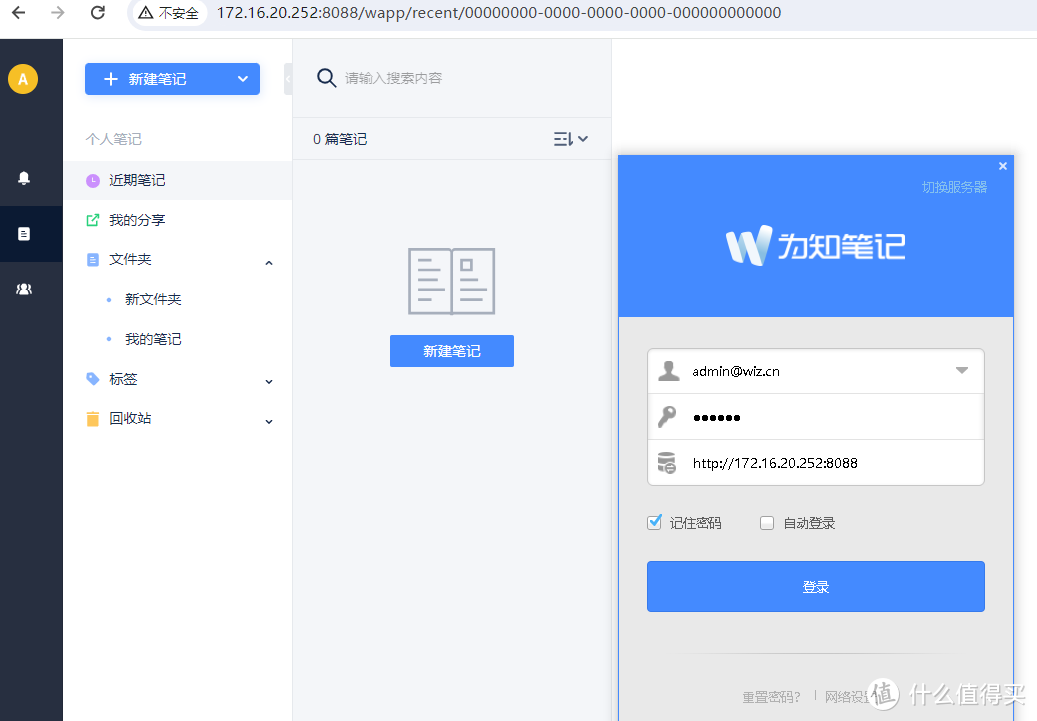Uncheck the 记住密码 checkbox
The image size is (1037, 721).
(x=654, y=522)
